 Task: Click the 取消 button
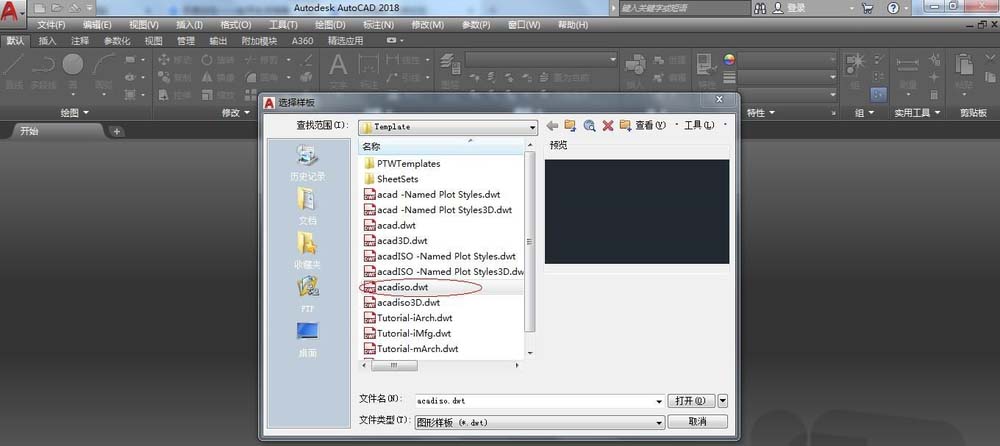point(697,422)
